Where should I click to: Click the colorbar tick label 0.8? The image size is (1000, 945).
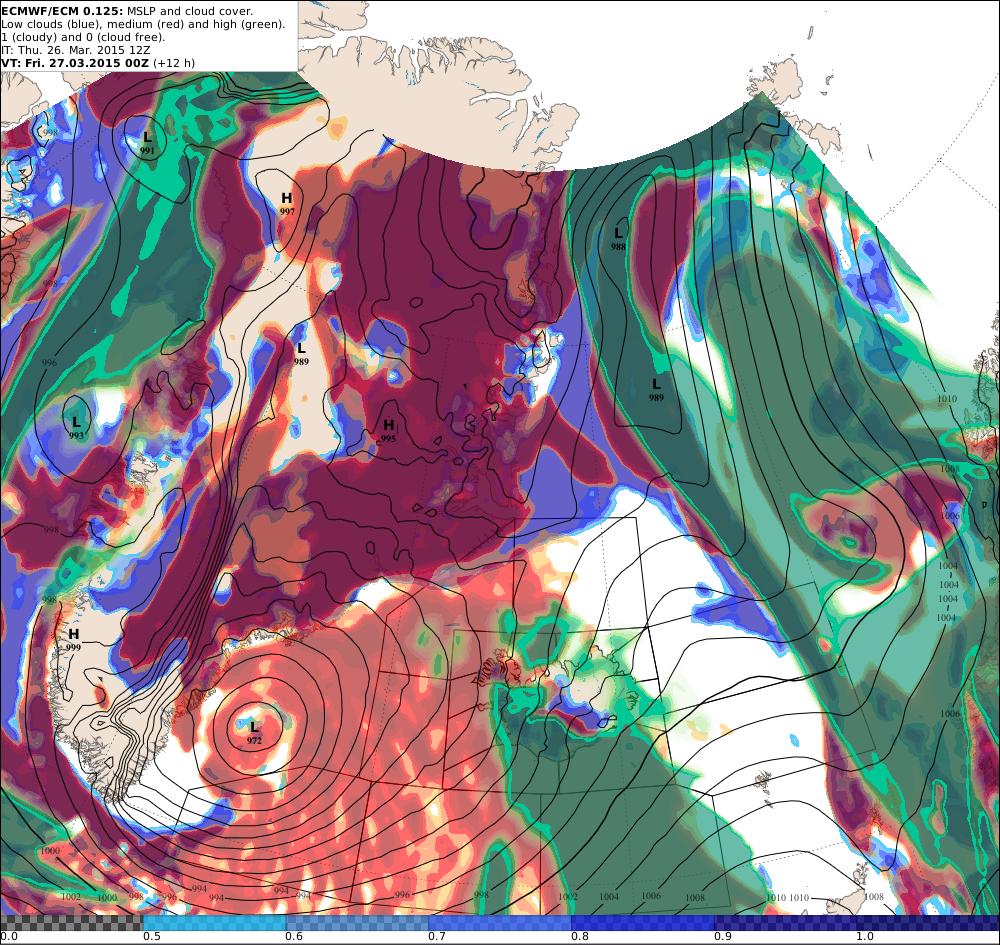point(580,937)
